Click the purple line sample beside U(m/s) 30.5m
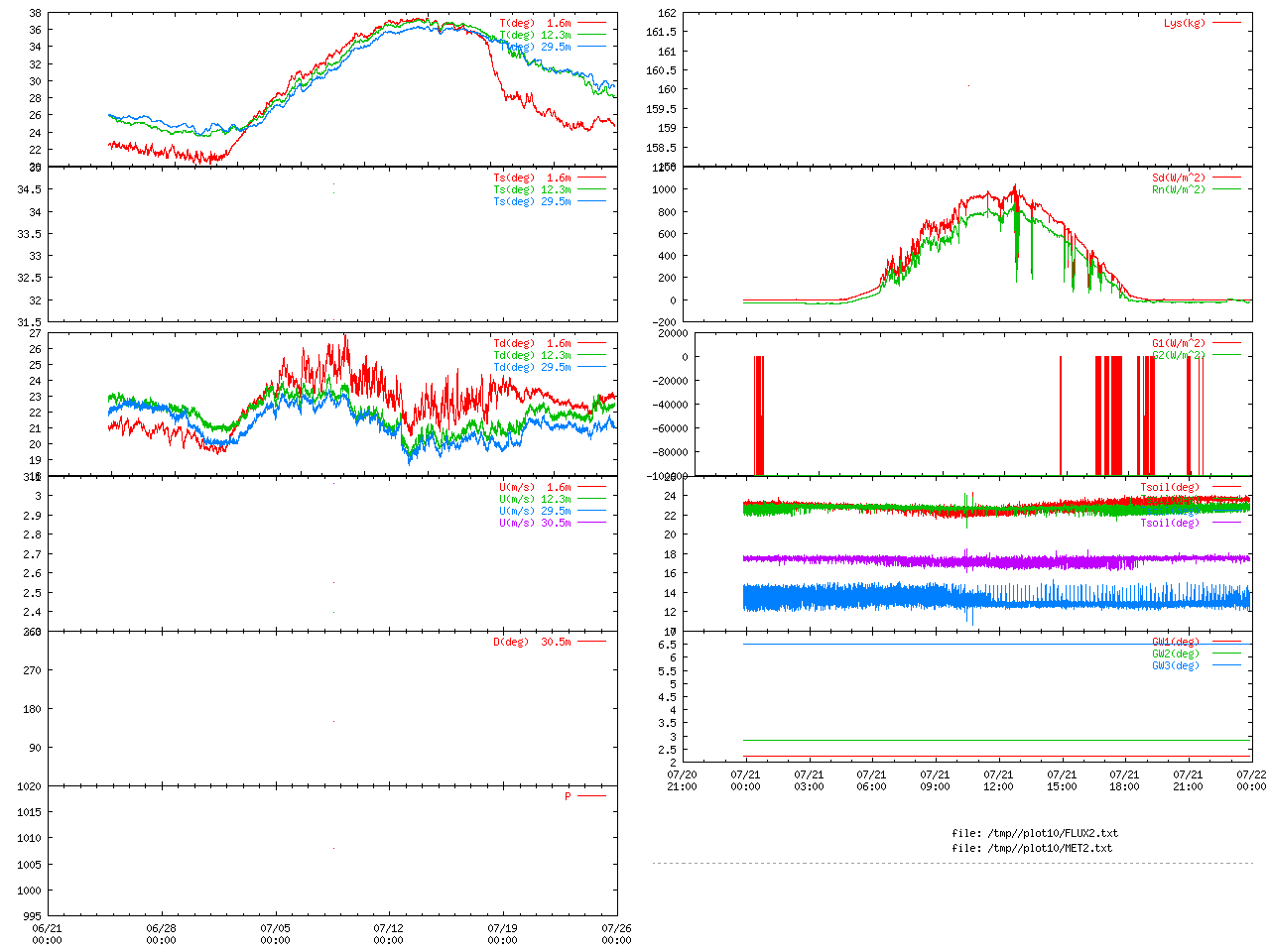 pyautogui.click(x=592, y=523)
